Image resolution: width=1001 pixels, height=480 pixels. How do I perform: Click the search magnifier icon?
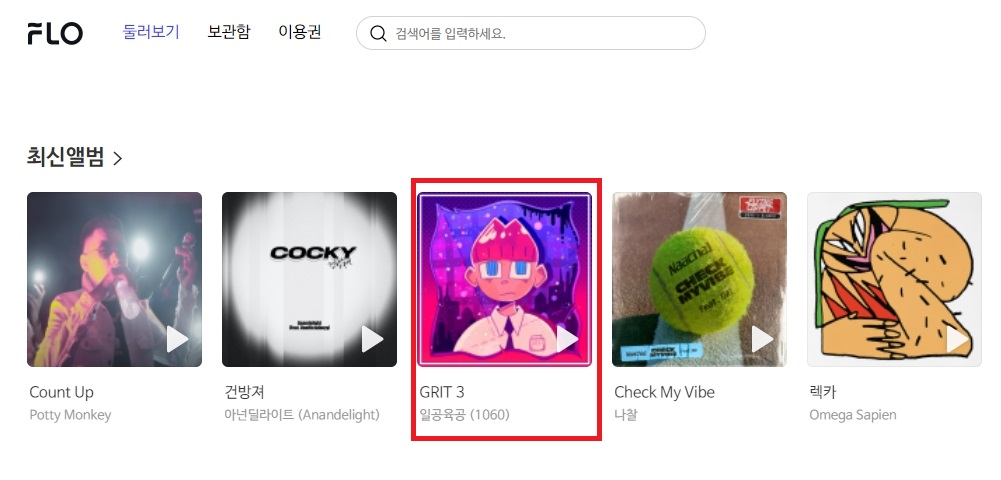pos(378,34)
